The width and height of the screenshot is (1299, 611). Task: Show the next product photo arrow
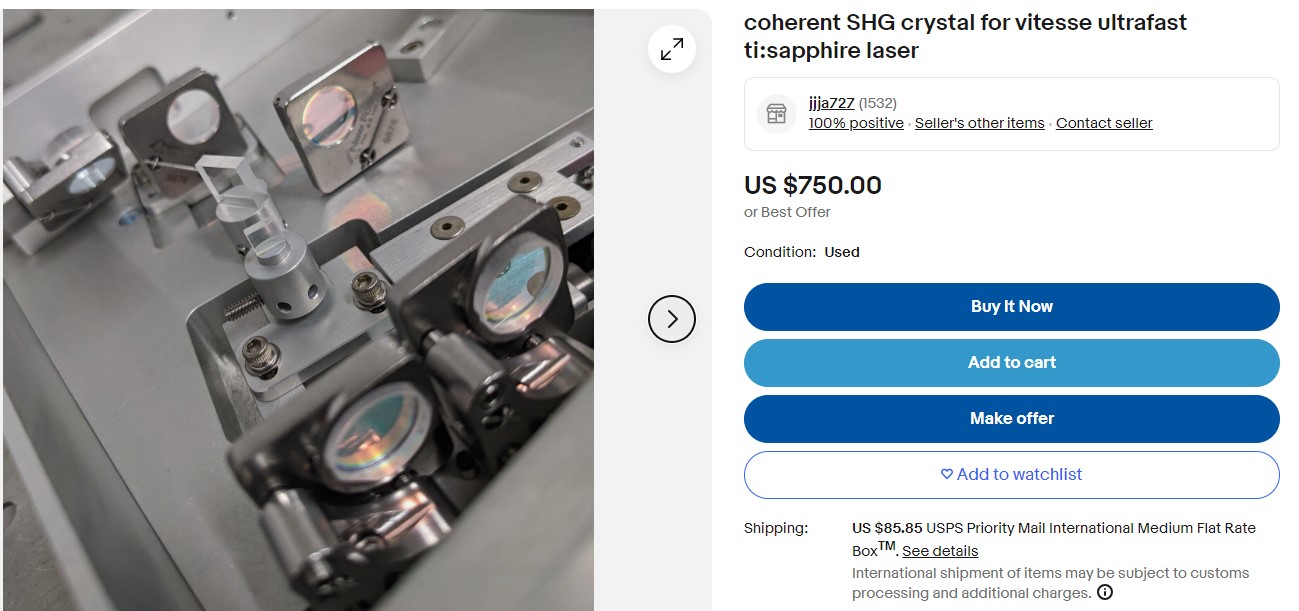(672, 319)
